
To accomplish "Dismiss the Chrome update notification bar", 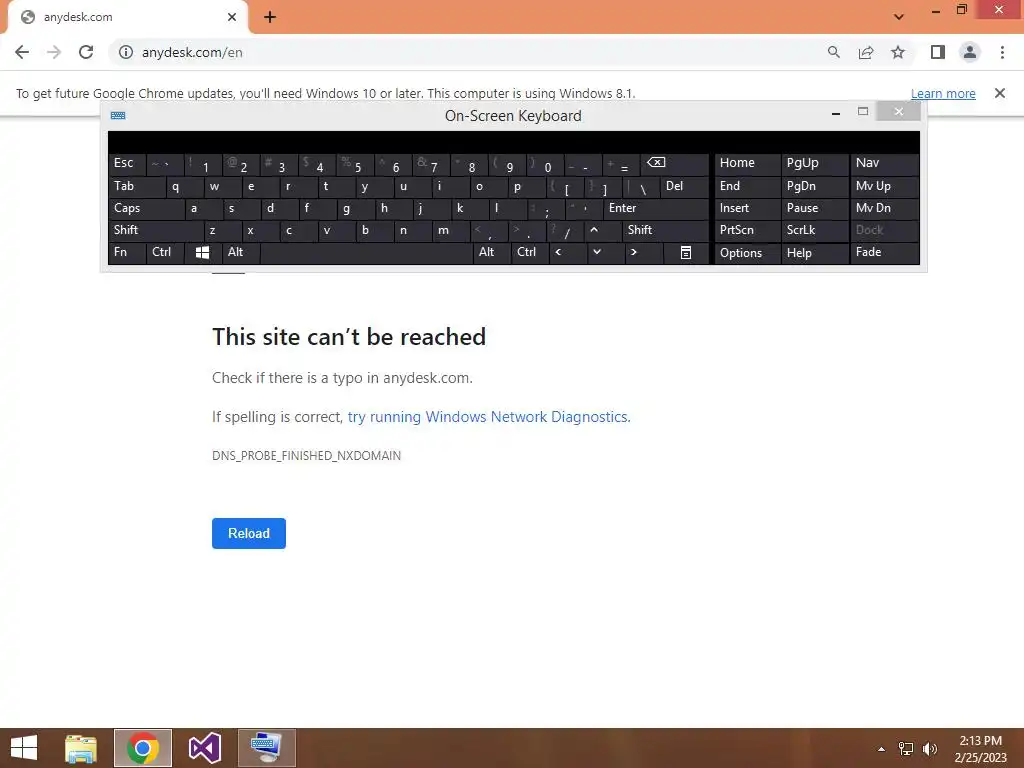I will [1000, 93].
